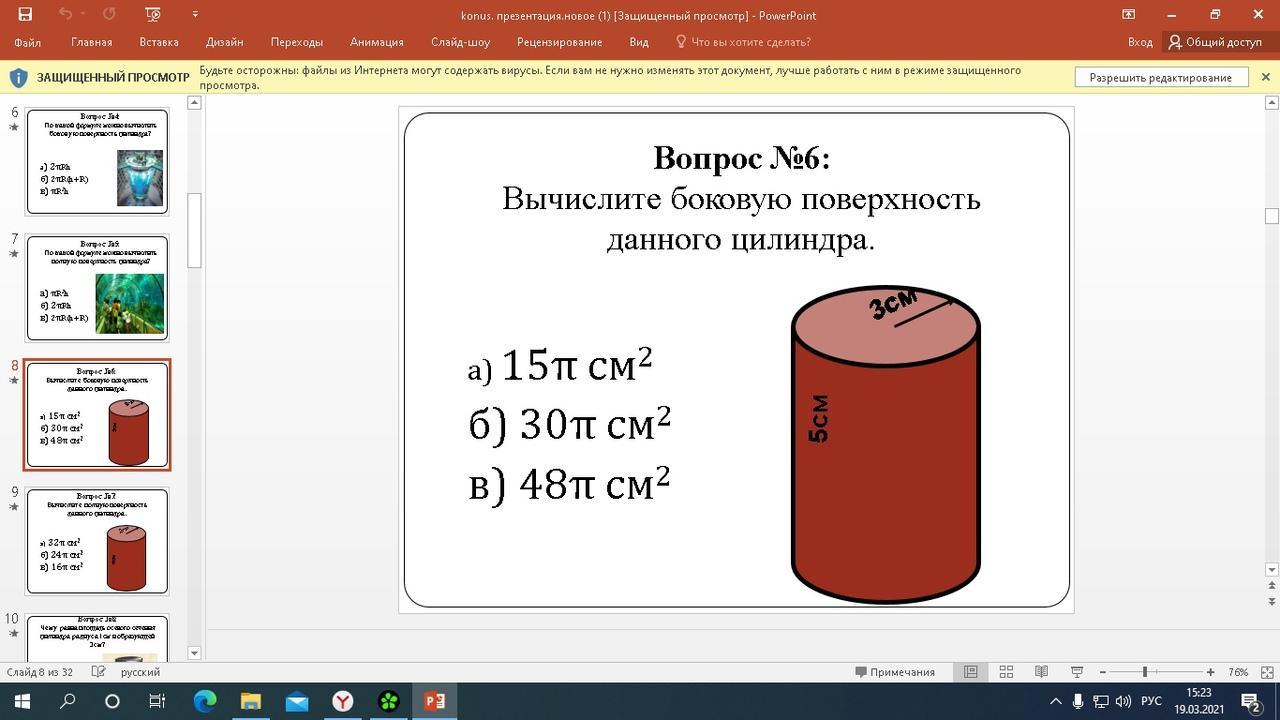Click the zoom in plus button
The height and width of the screenshot is (720, 1280).
1210,672
